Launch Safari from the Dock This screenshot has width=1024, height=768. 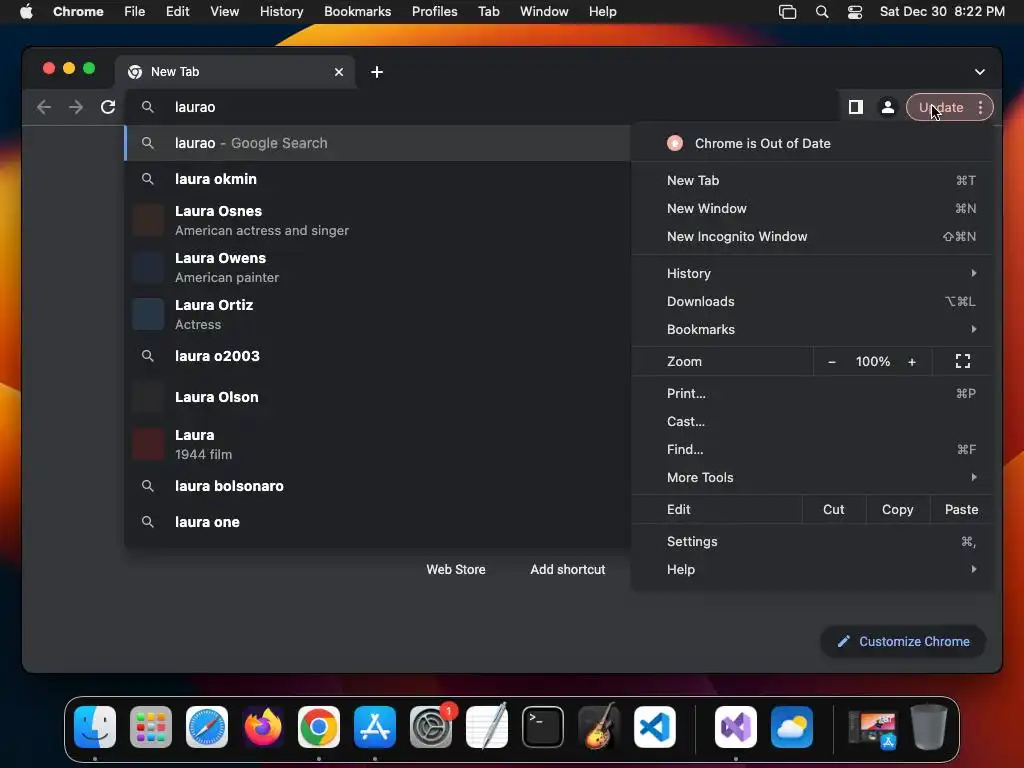207,727
